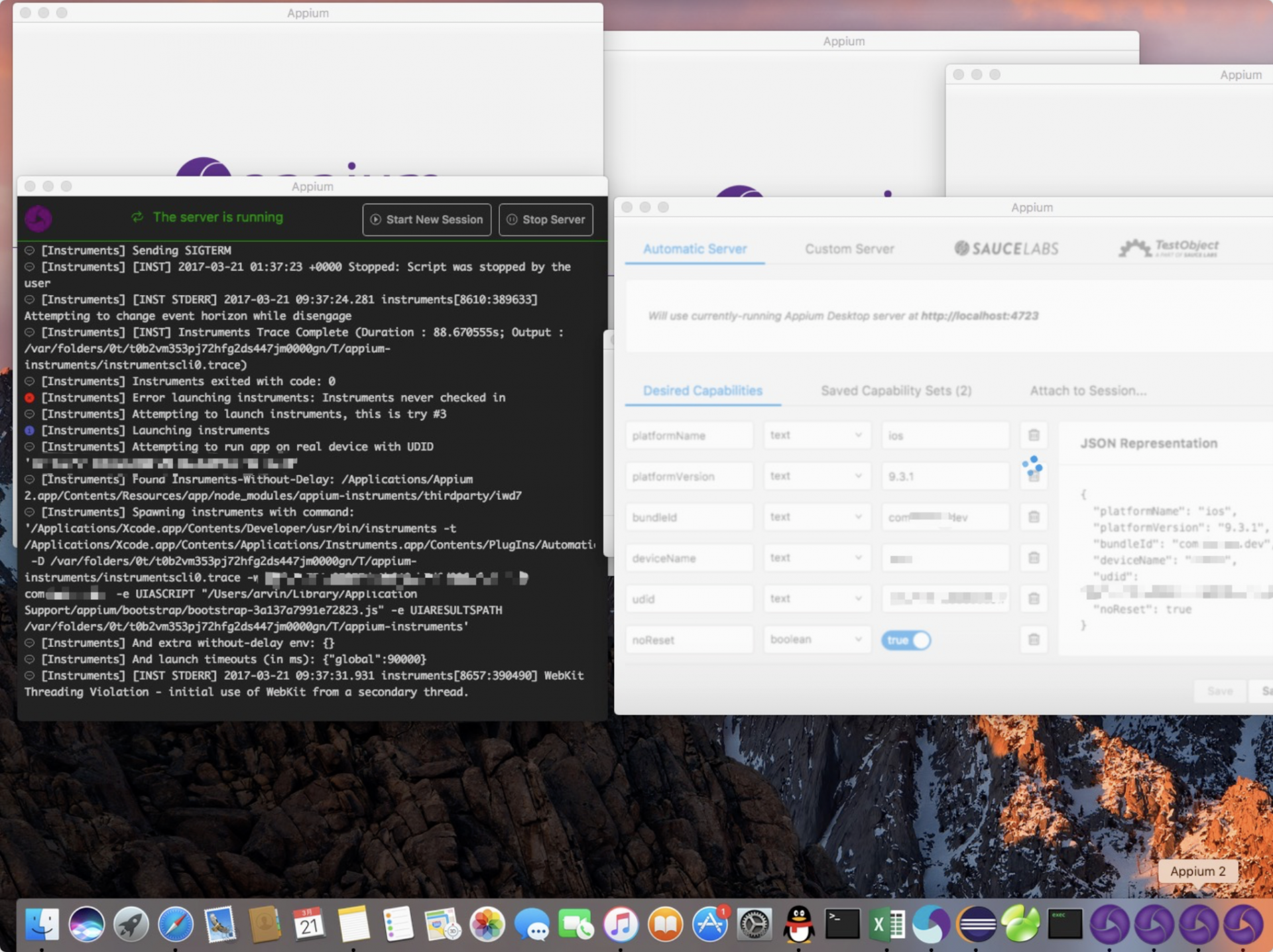Select the Sauce Labs tab
This screenshot has width=1273, height=952.
[x=1006, y=249]
